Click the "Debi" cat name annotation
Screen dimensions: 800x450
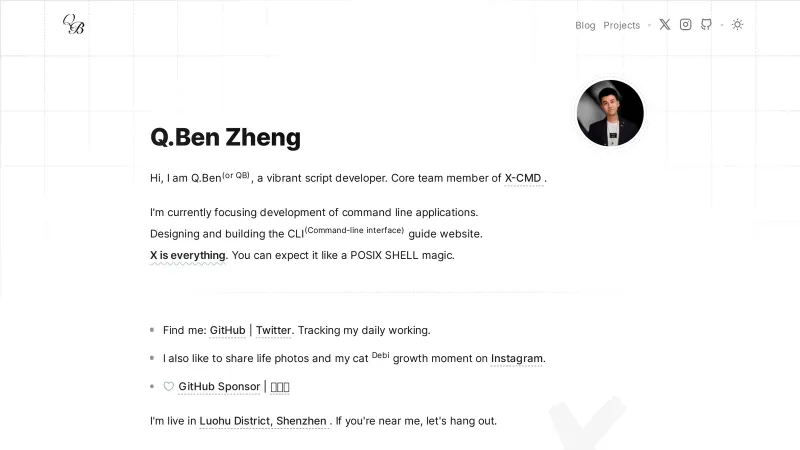tap(380, 354)
